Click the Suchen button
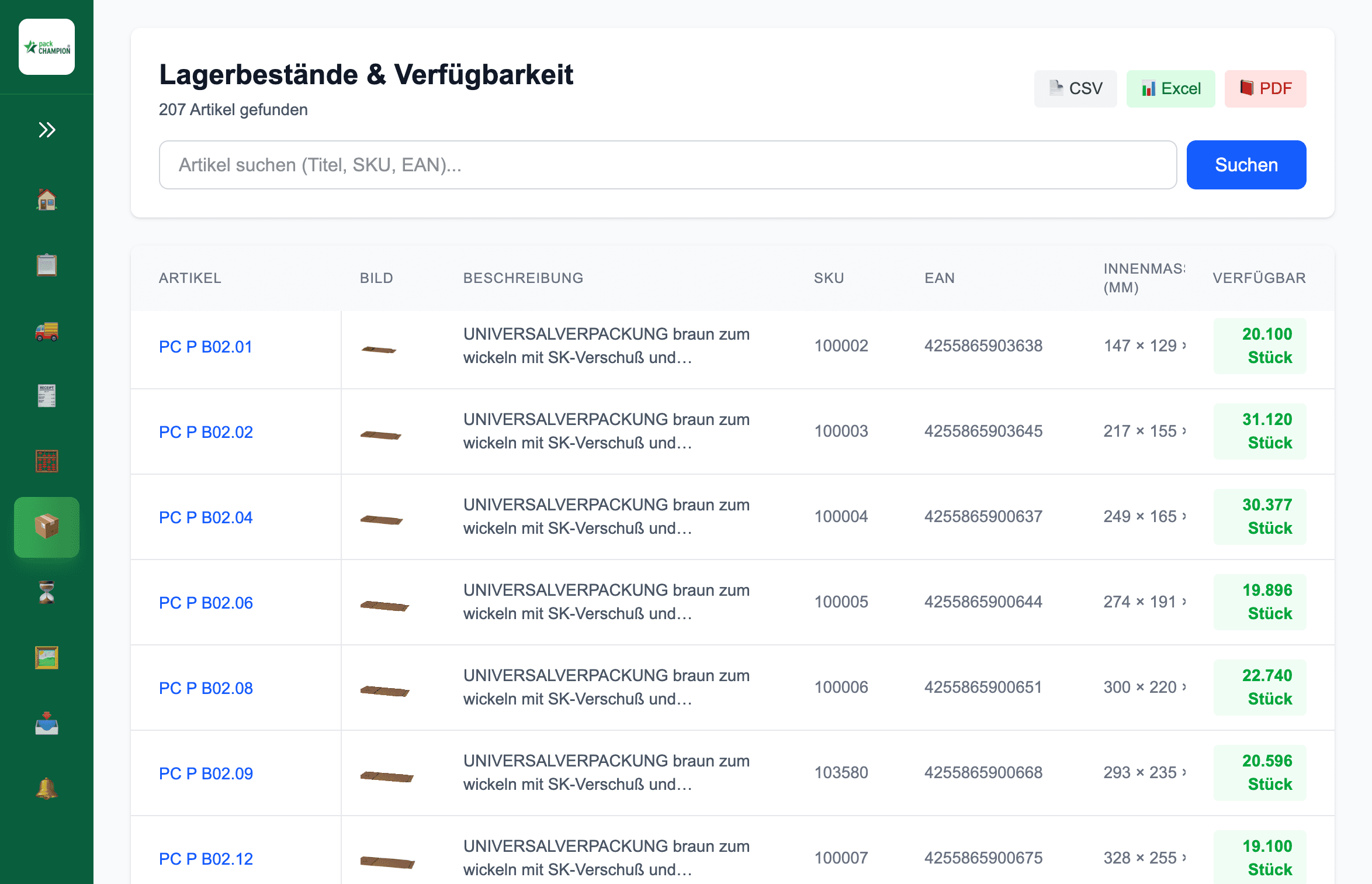This screenshot has width=1372, height=884. coord(1246,165)
